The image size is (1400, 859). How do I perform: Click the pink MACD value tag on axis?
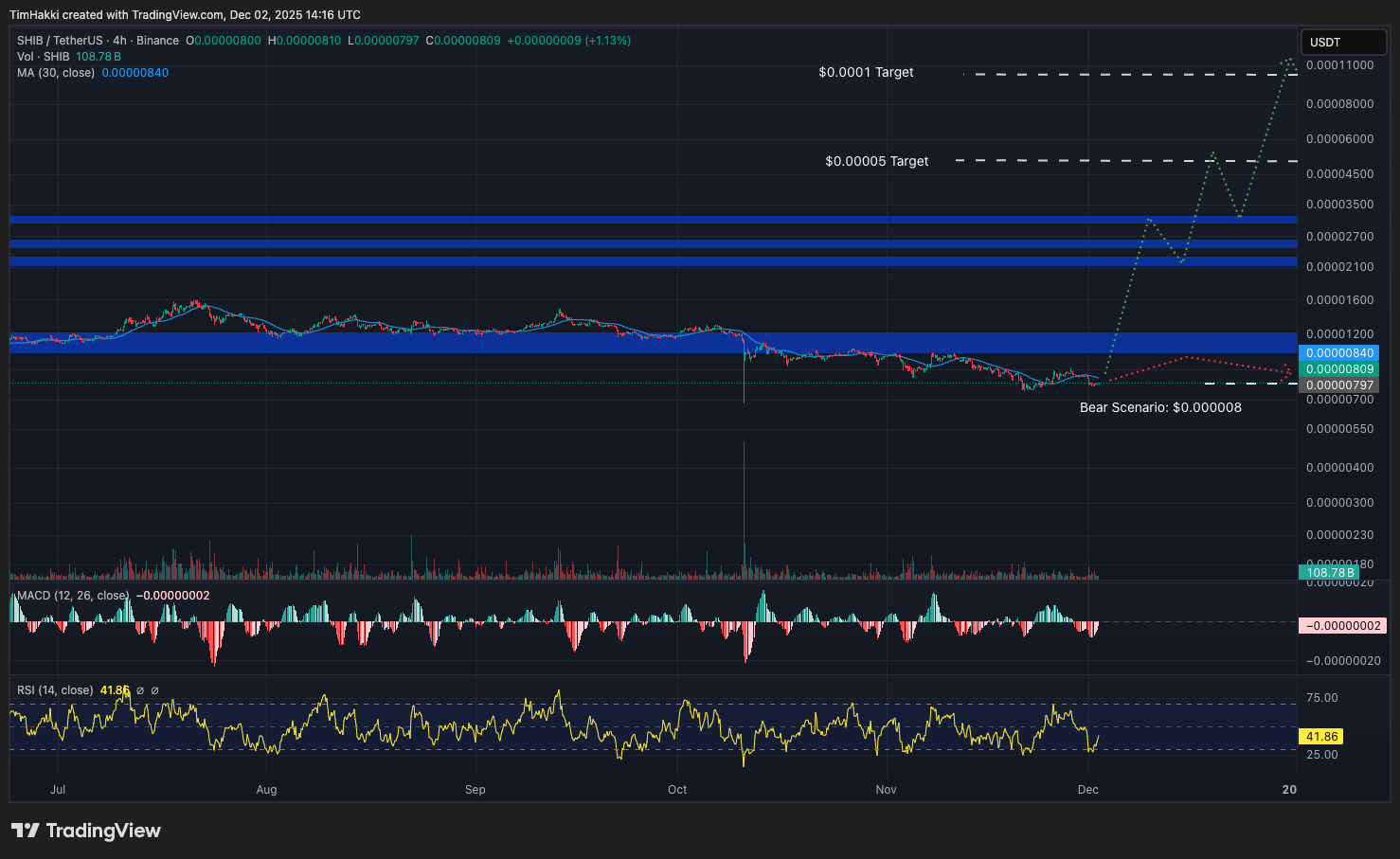(1344, 626)
